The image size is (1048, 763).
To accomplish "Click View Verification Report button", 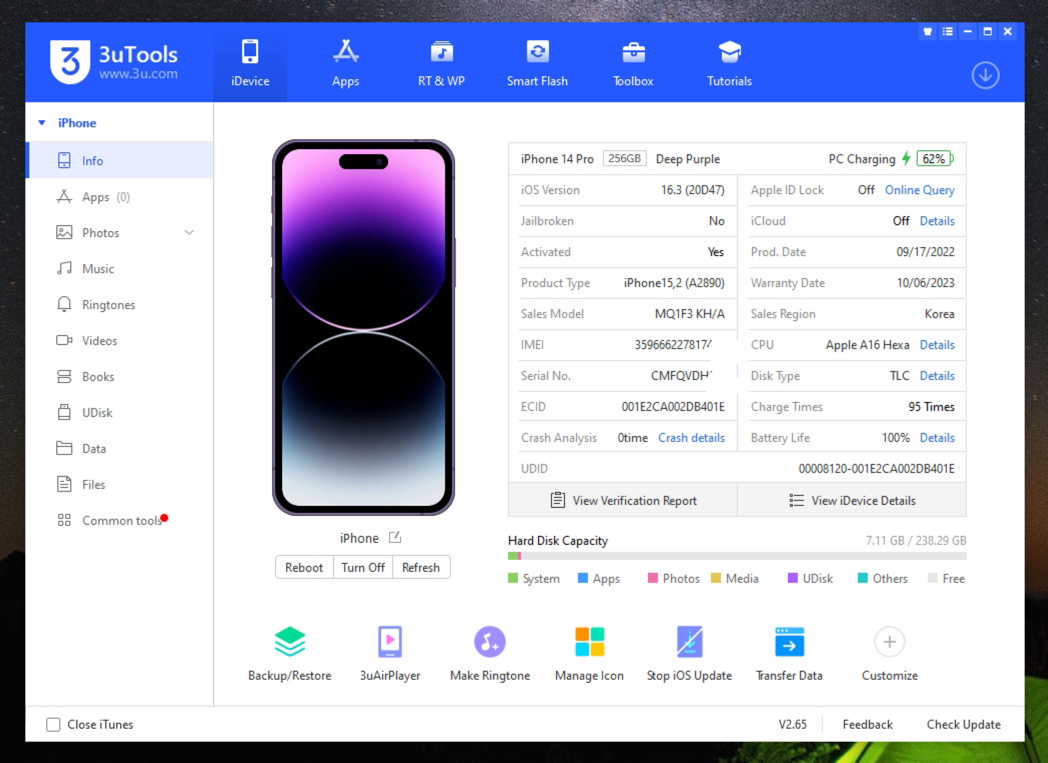I will point(623,500).
